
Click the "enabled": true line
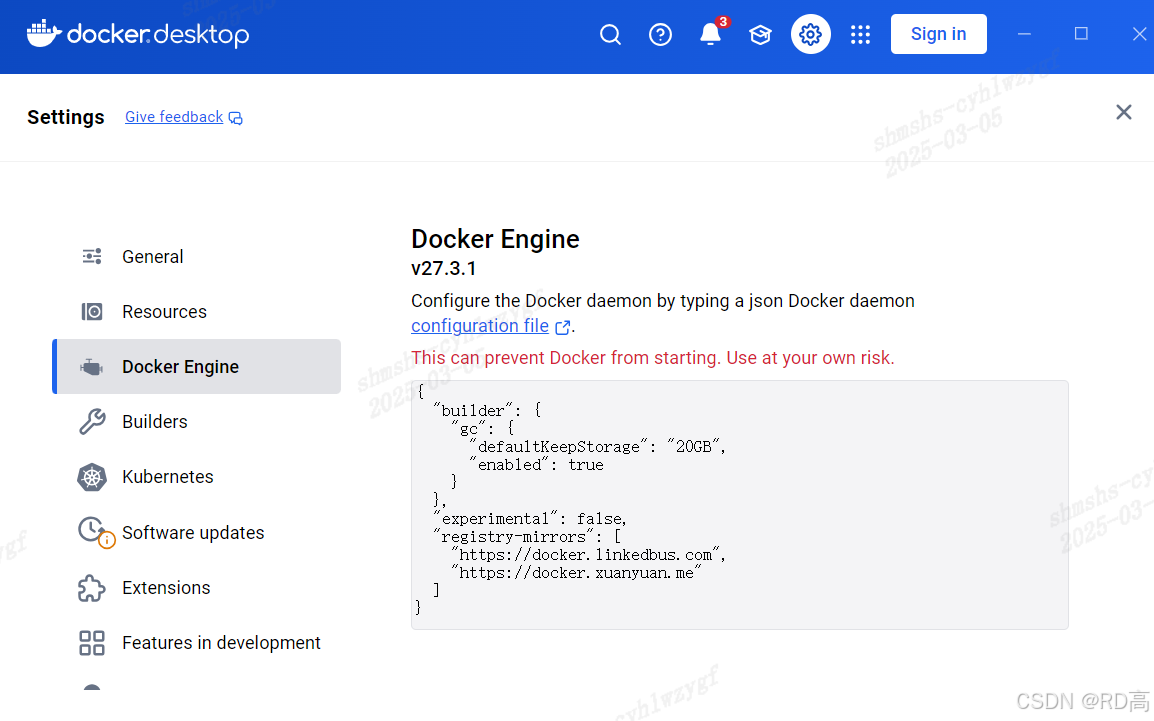tap(536, 465)
